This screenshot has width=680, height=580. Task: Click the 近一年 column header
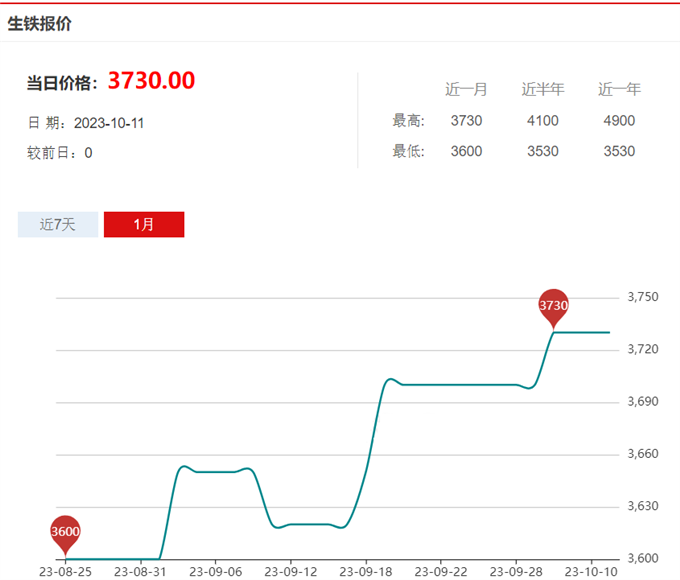[619, 89]
